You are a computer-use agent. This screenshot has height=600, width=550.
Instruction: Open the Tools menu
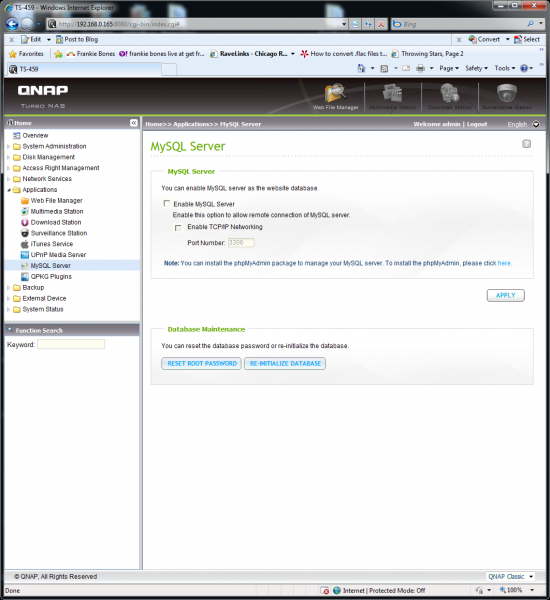tap(505, 68)
